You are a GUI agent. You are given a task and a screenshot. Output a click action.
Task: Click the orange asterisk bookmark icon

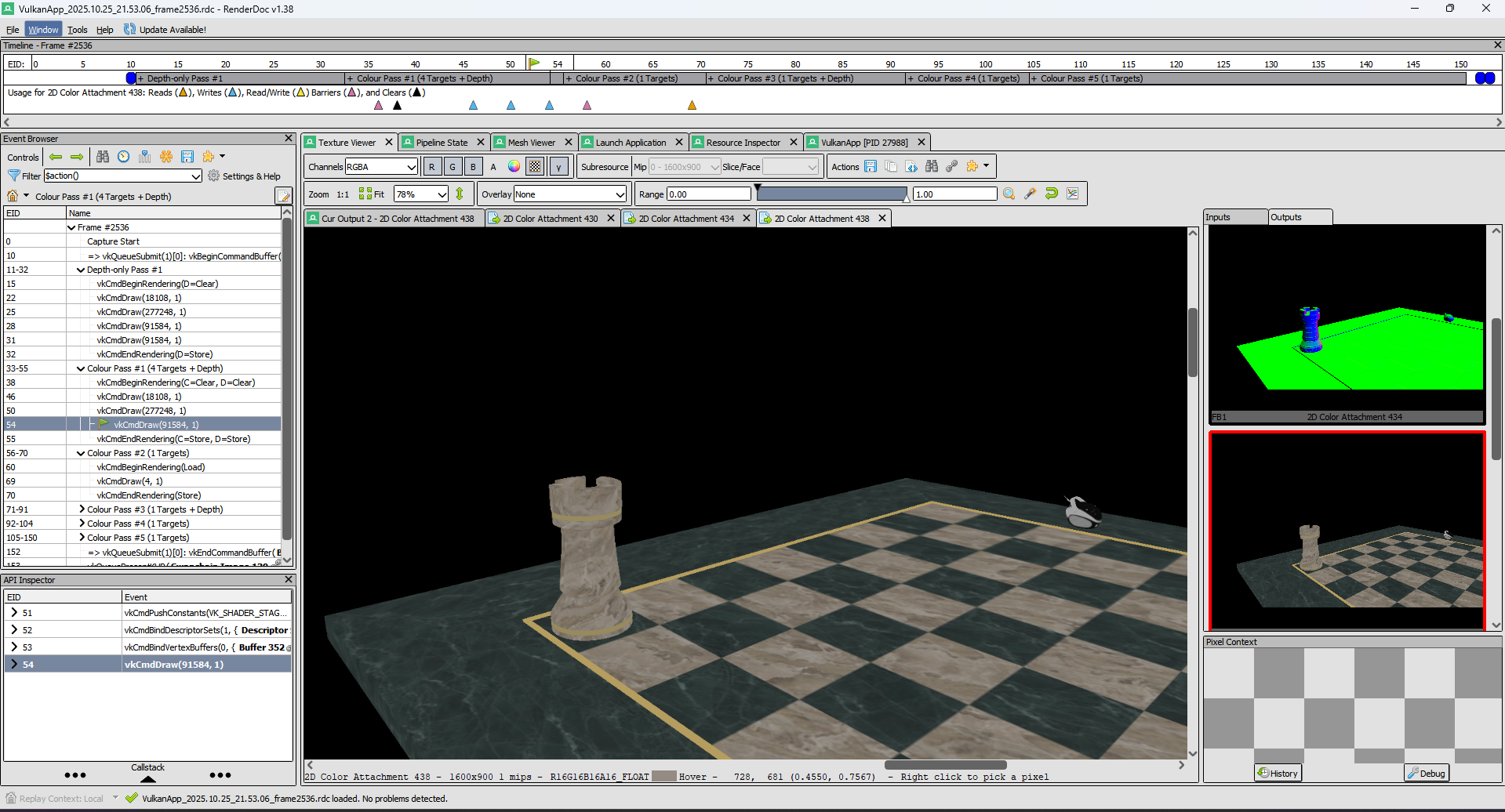pos(166,157)
